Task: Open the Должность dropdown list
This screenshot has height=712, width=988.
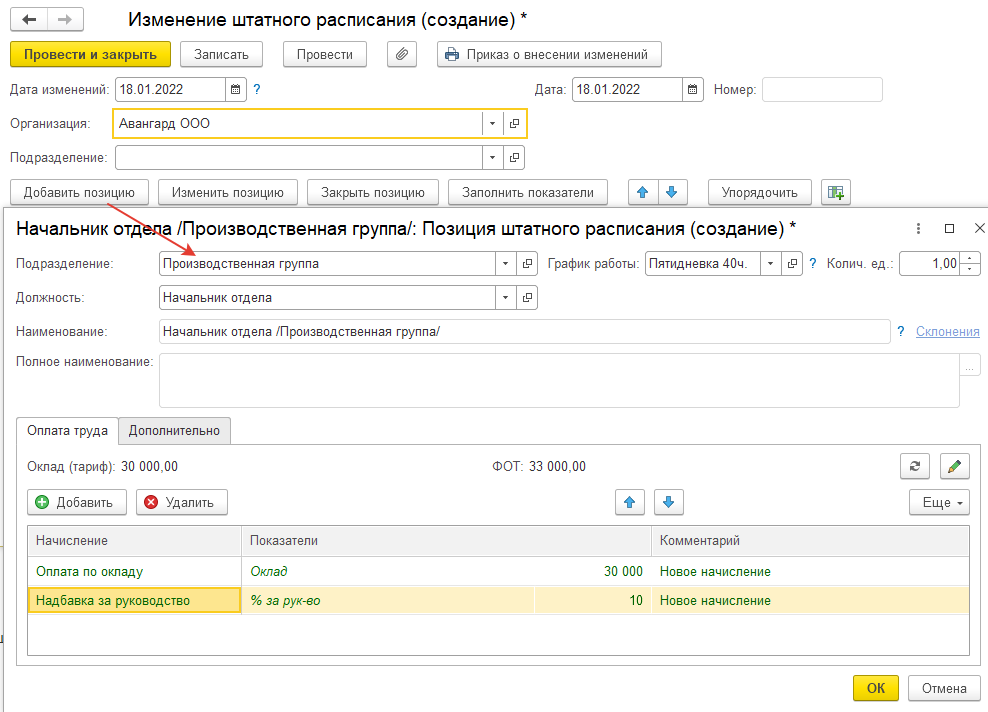Action: 505,297
